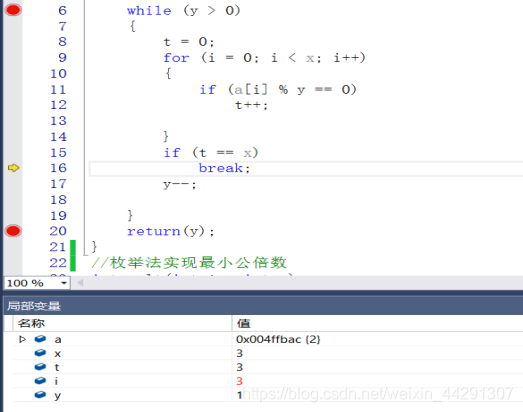Click the return(y); statement

pyautogui.click(x=170, y=231)
